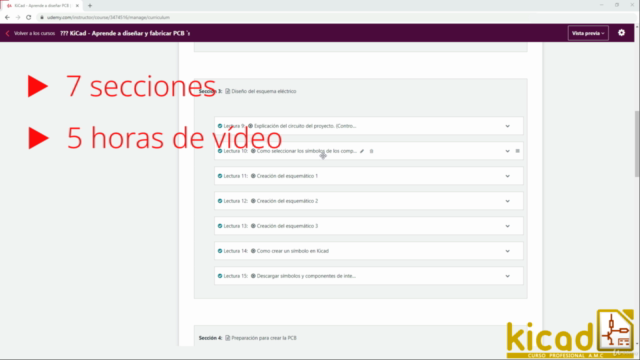Click the Lectura 12 video type icon
The image size is (640, 360).
[x=253, y=201]
